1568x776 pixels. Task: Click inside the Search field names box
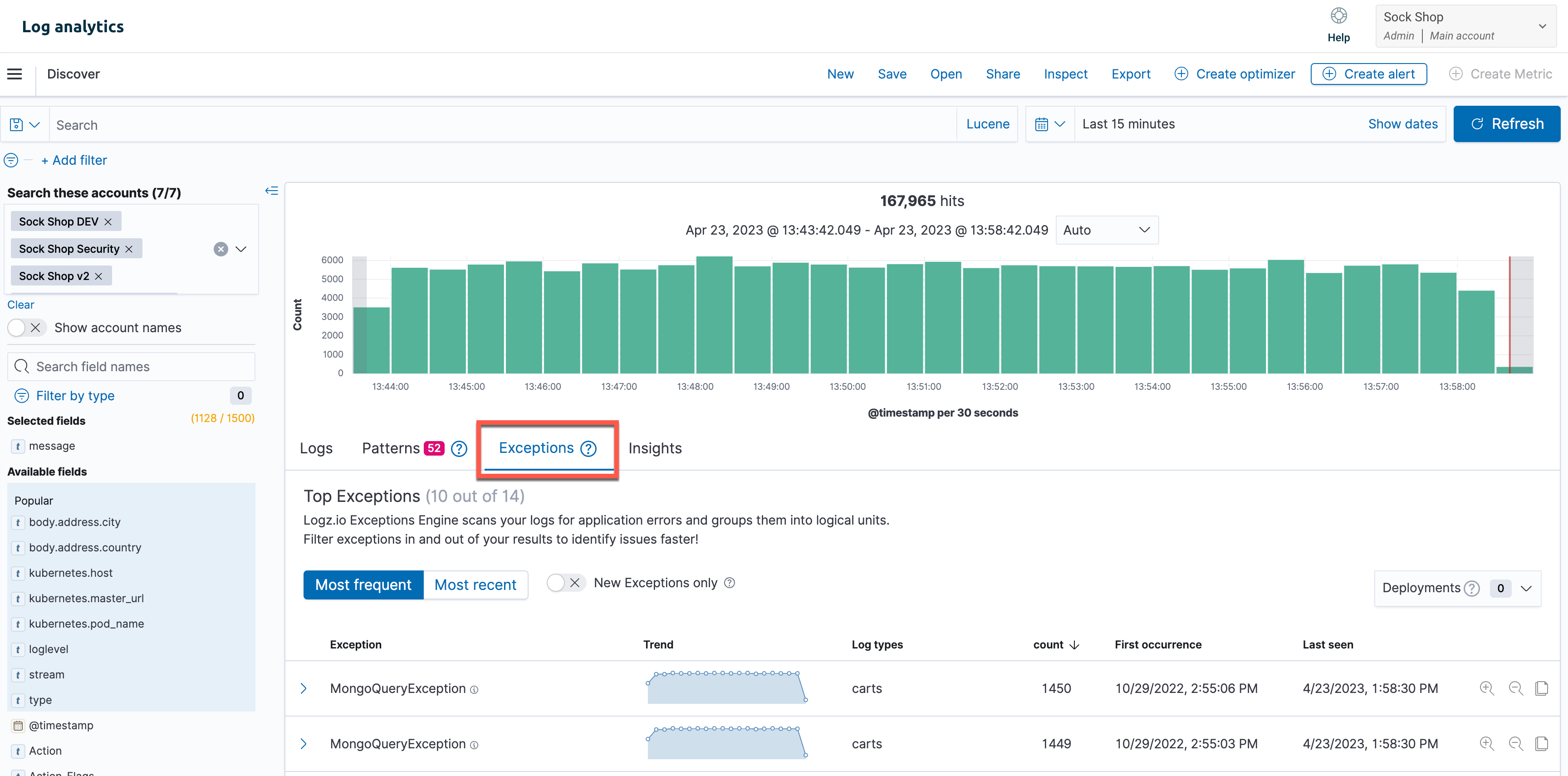pos(131,366)
